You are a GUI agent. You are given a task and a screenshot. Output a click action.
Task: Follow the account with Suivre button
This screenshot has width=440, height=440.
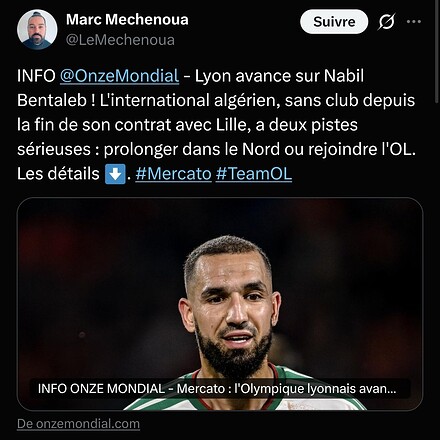(x=334, y=22)
